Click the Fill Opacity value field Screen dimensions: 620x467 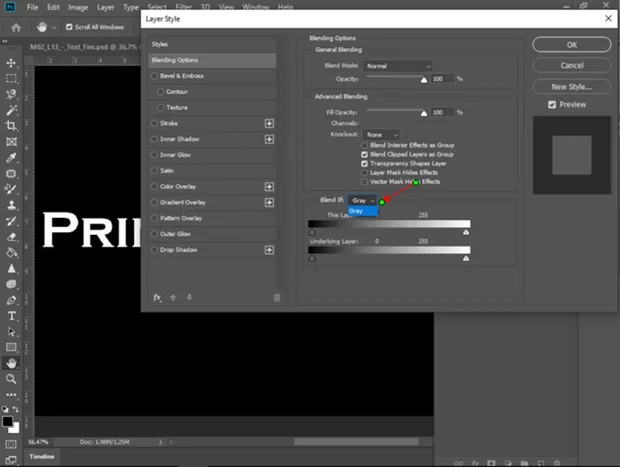[x=441, y=113]
